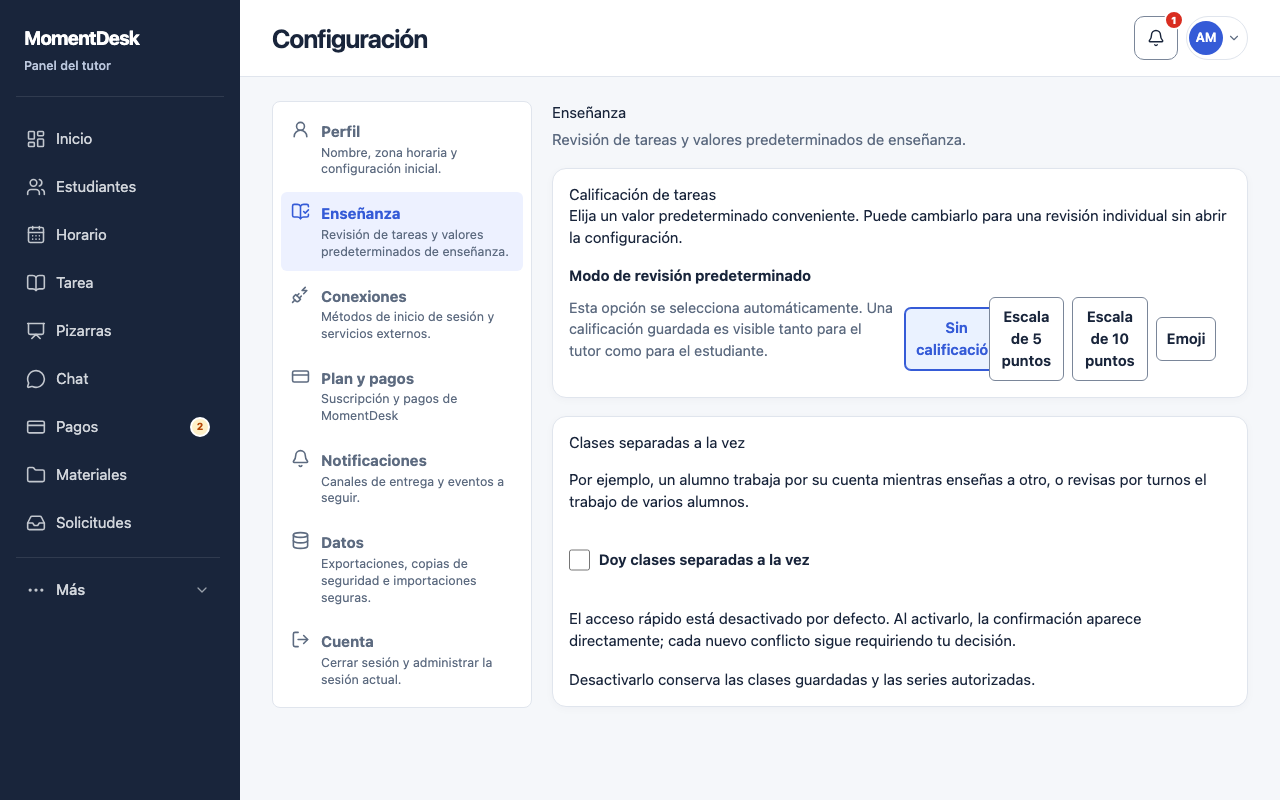Image resolution: width=1280 pixels, height=800 pixels.
Task: Click the Estudiantes people icon
Action: click(36, 187)
